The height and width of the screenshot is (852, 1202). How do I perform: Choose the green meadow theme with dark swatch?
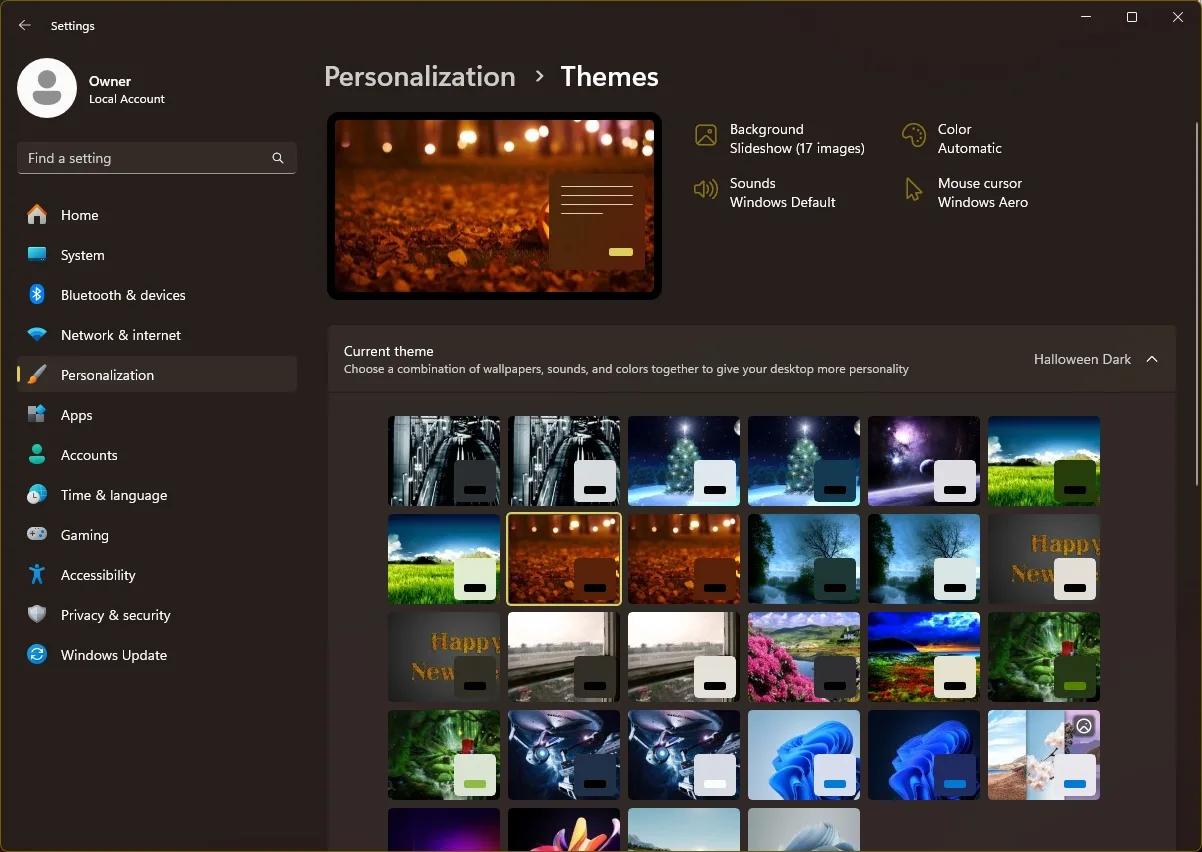pos(1044,461)
